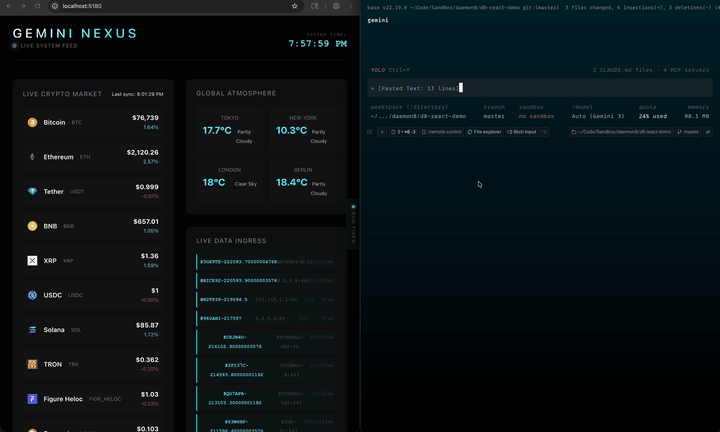The width and height of the screenshot is (720, 432).
Task: Click the Berlin weather card
Action: coord(303,181)
